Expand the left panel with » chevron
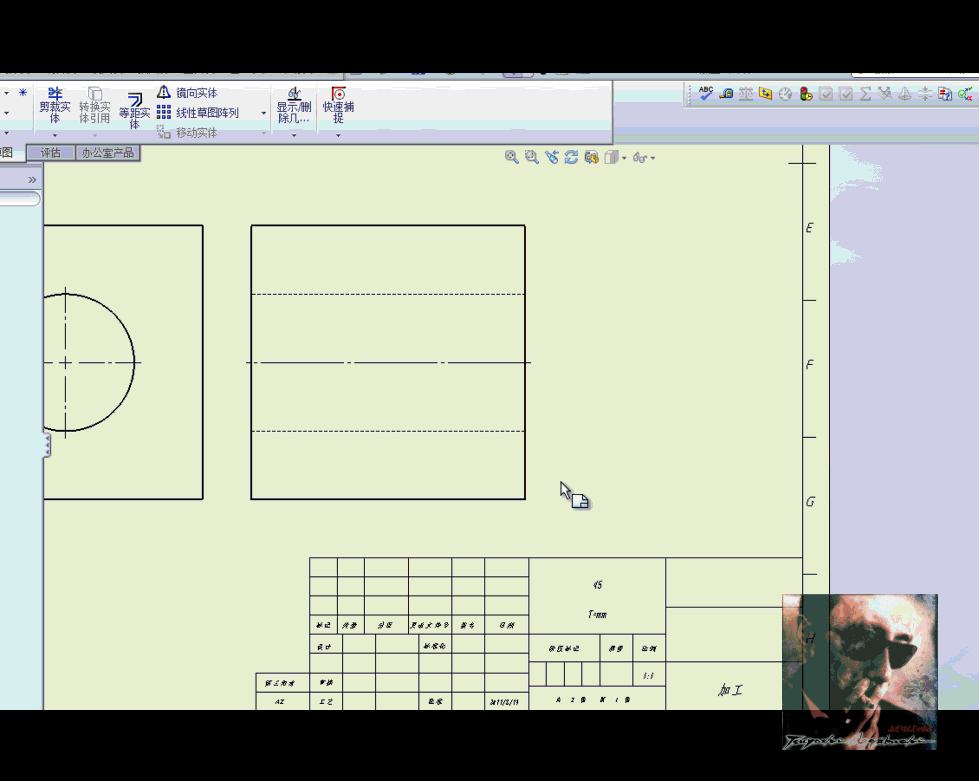The width and height of the screenshot is (979, 781). (32, 180)
